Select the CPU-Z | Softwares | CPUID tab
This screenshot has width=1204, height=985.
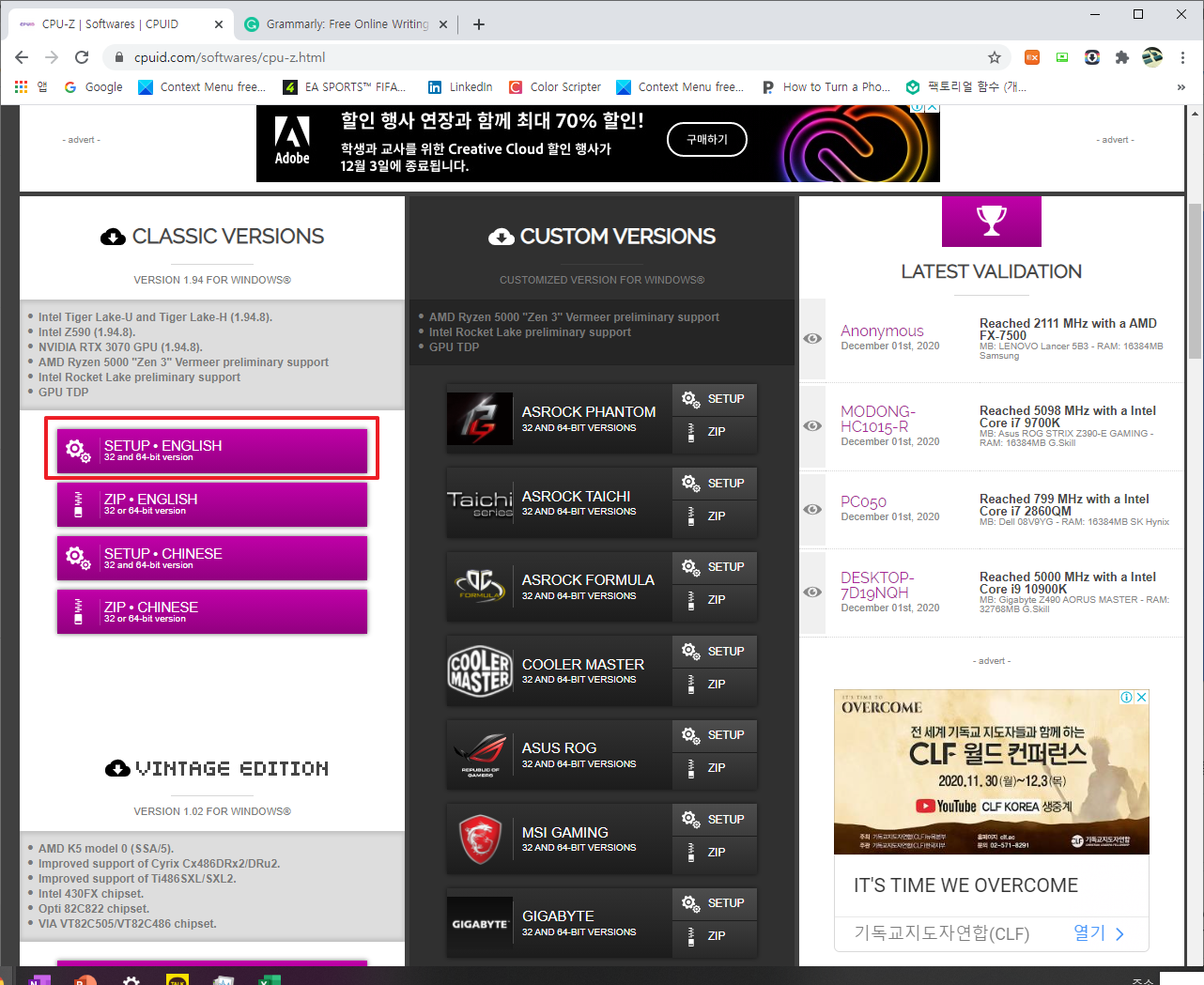(x=122, y=24)
